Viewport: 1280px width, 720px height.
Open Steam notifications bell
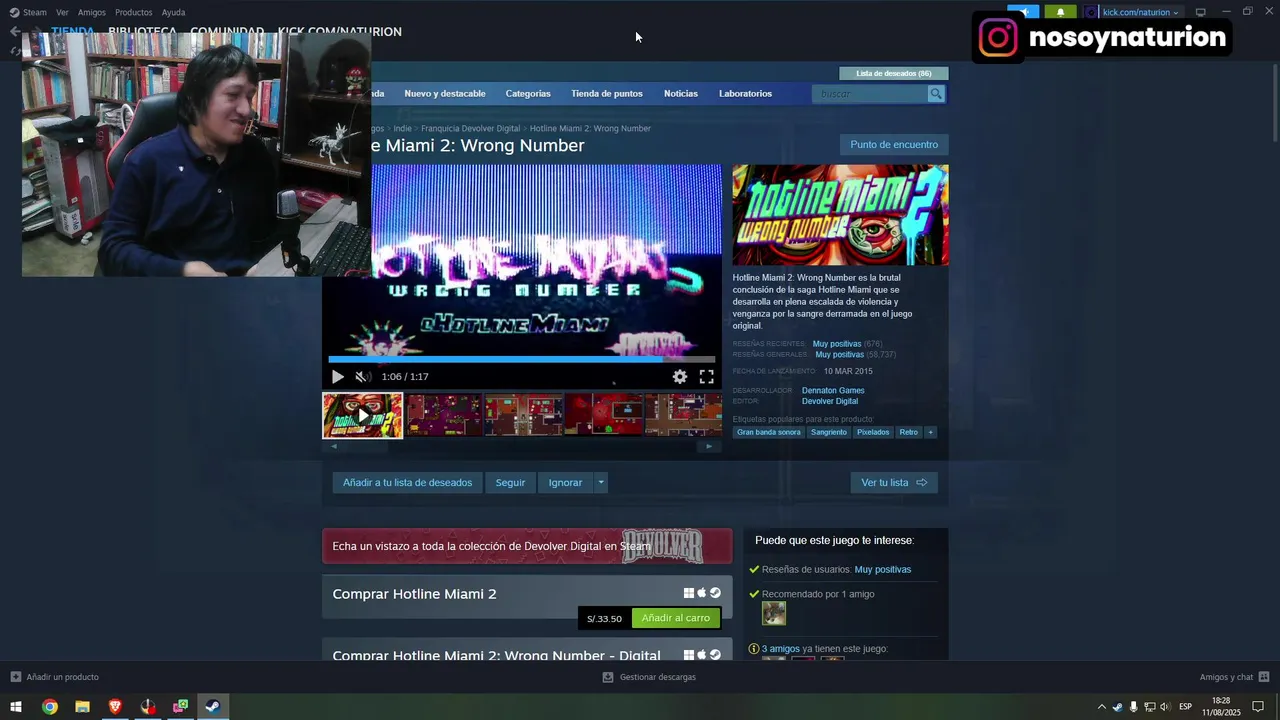[1061, 12]
